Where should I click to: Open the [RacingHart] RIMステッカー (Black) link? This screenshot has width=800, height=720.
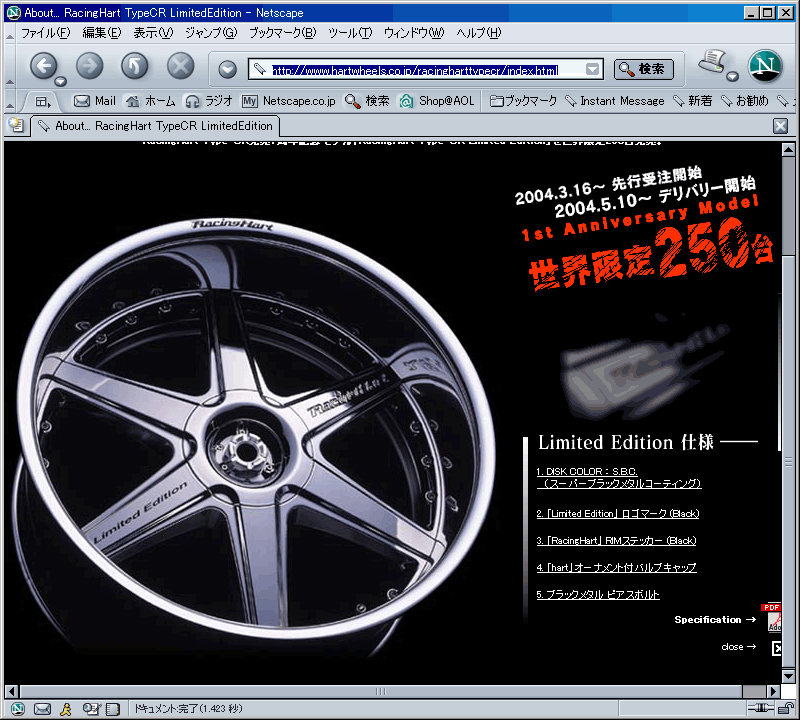coord(616,540)
